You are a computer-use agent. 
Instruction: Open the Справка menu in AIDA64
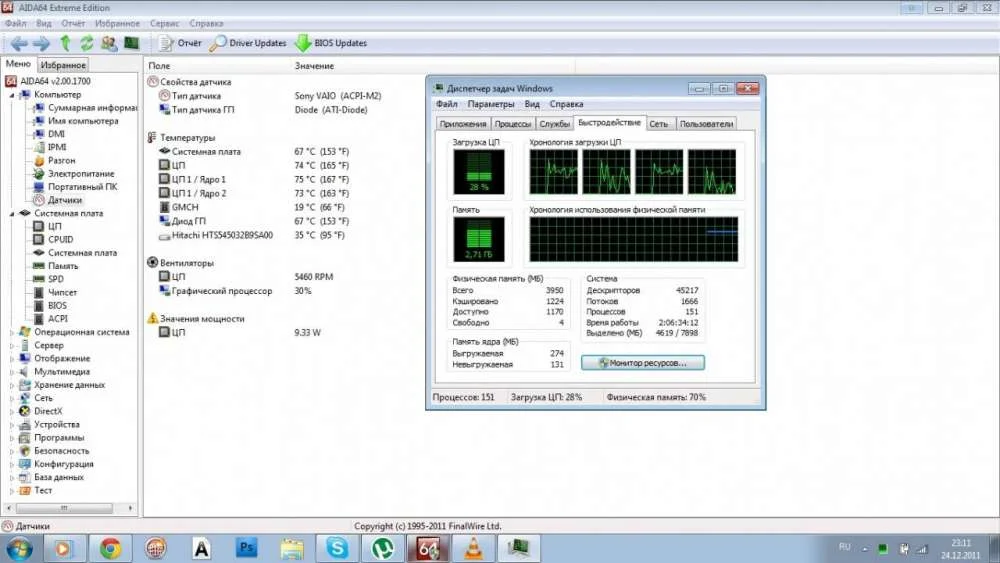coord(206,23)
